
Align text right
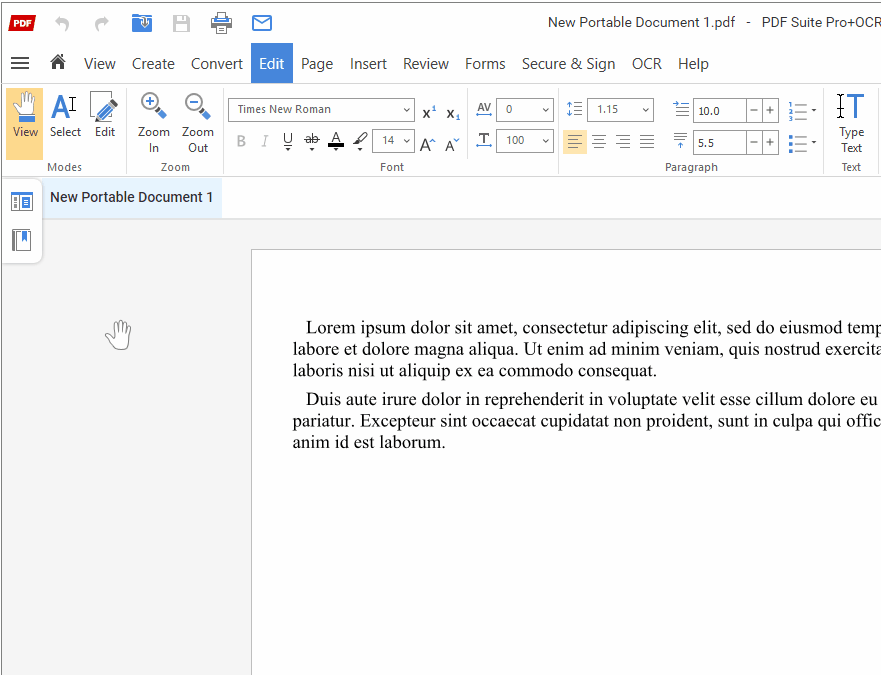[623, 142]
